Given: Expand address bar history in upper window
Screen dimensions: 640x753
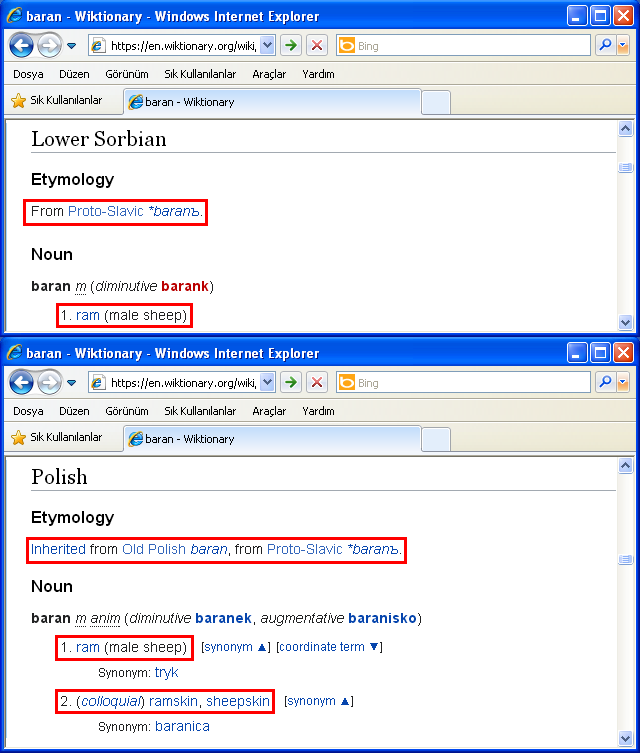Looking at the screenshot, I should (x=267, y=46).
